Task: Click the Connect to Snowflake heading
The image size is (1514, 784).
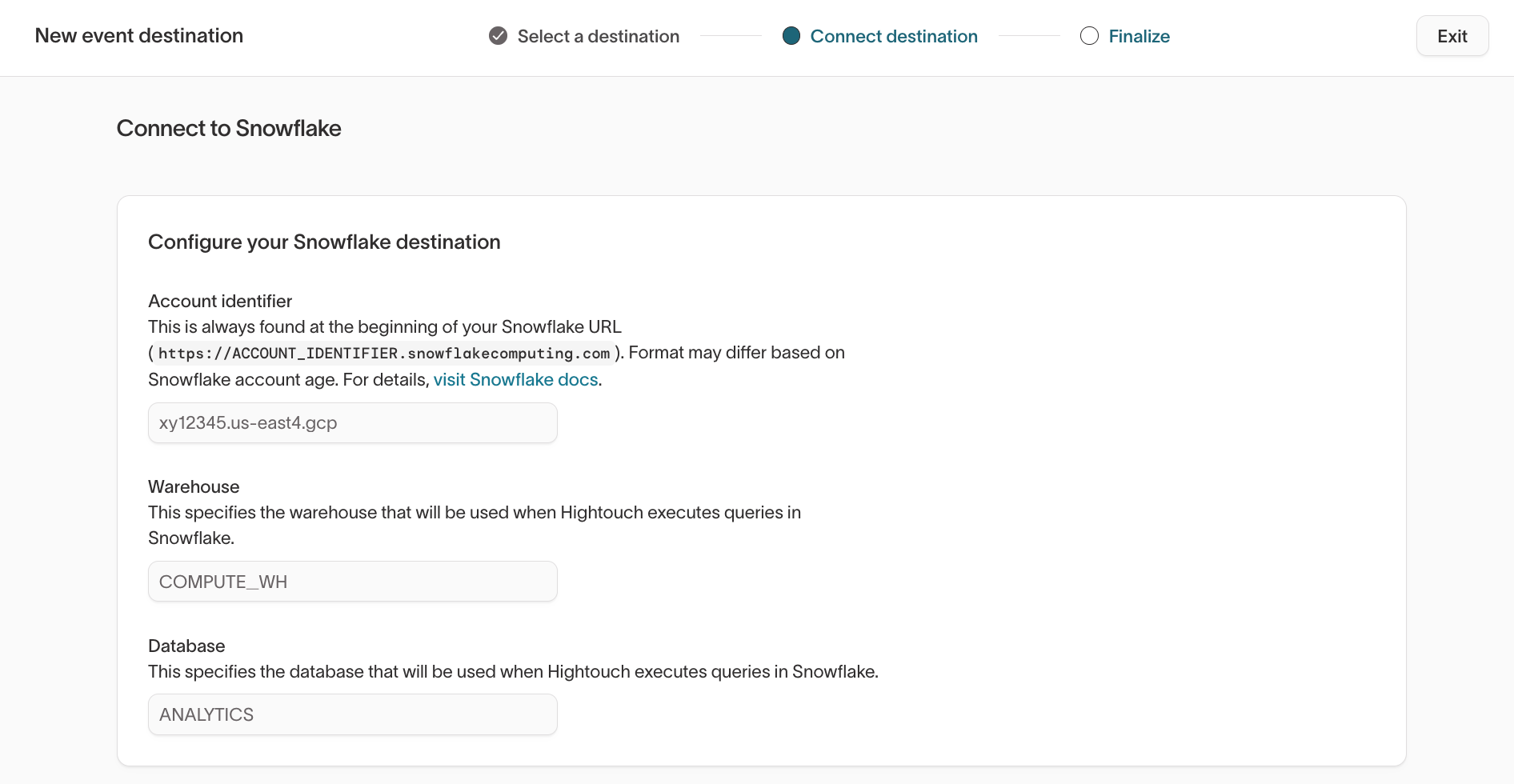Action: click(x=229, y=128)
